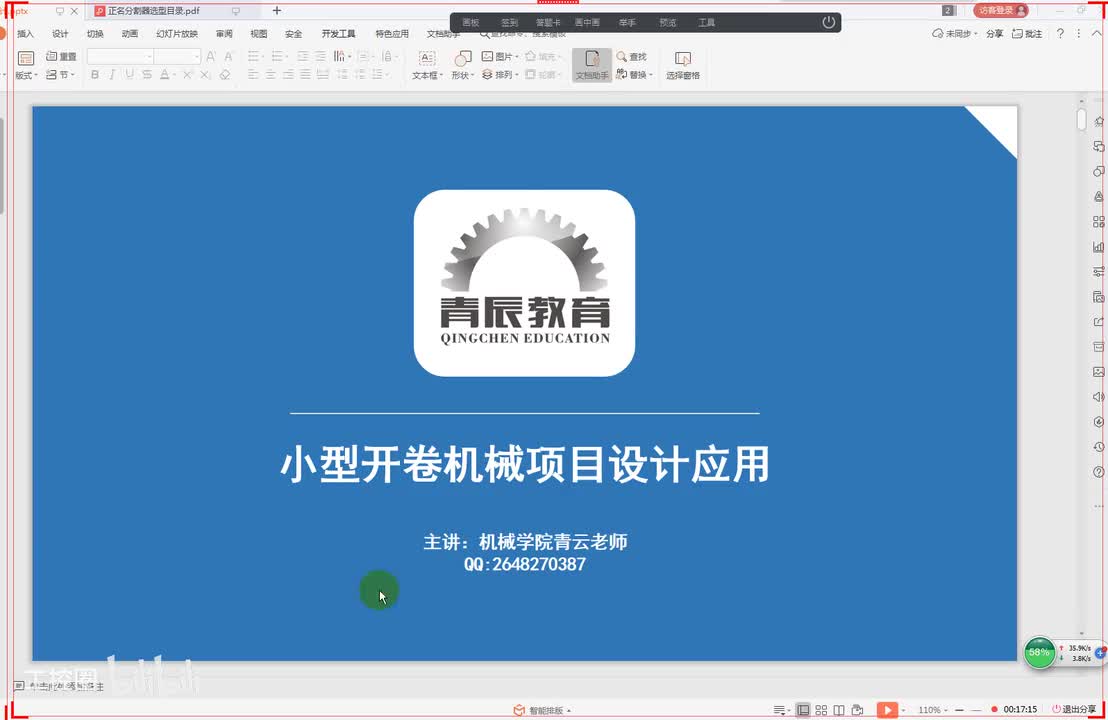Screen dimensions: 1108x720
Task: Zoom out using the minus button
Action: [x=960, y=710]
